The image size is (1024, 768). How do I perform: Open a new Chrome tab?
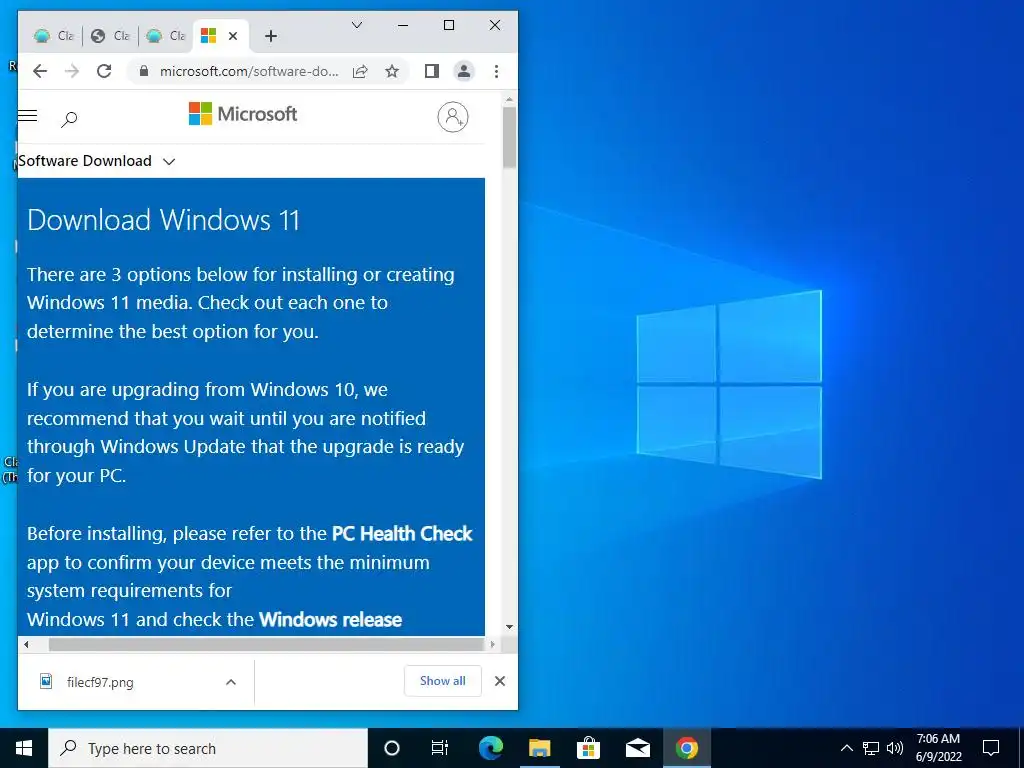(x=271, y=36)
